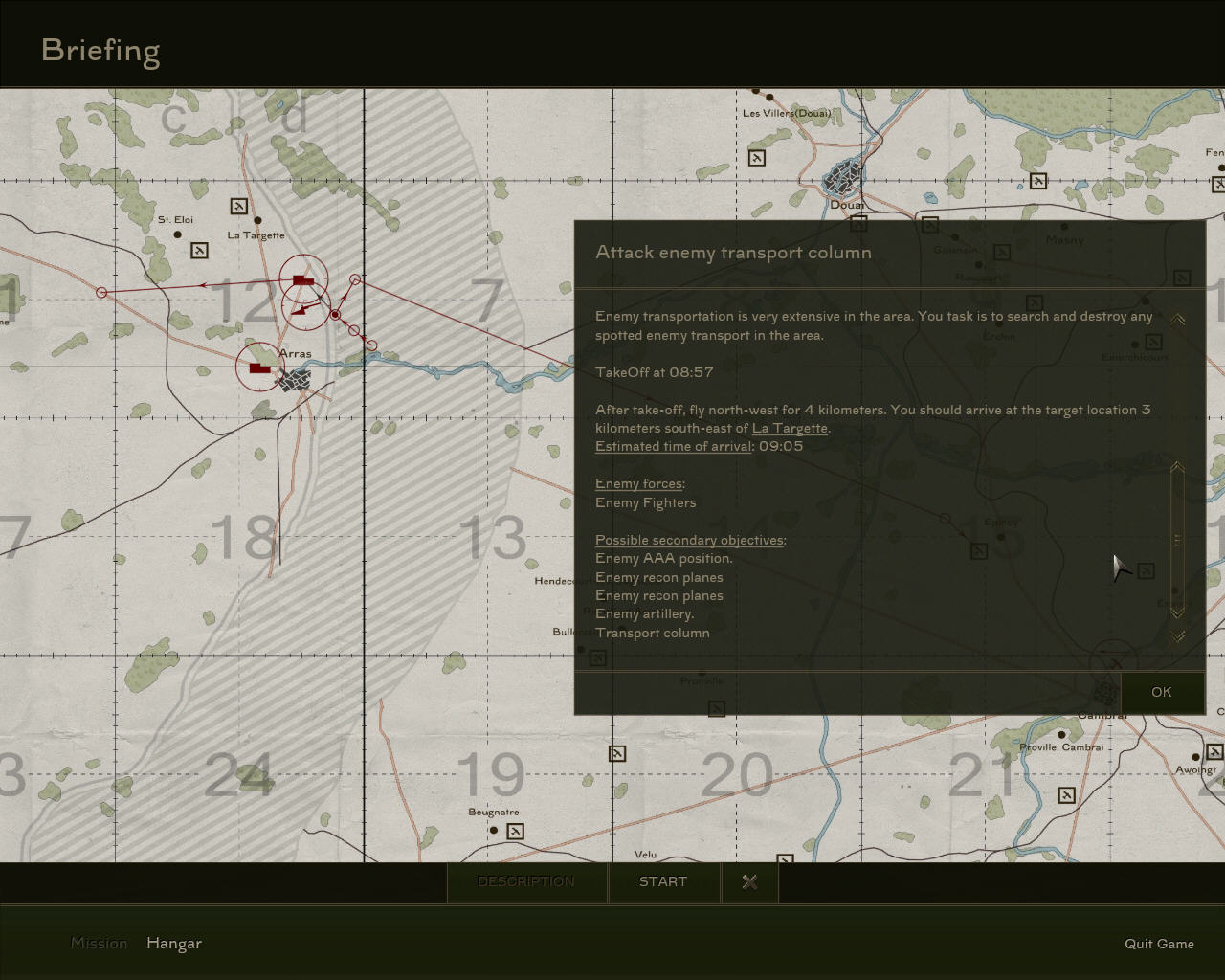1225x980 pixels.
Task: Click the airfield icon below Proville, Cambrai
Action: [x=1066, y=795]
